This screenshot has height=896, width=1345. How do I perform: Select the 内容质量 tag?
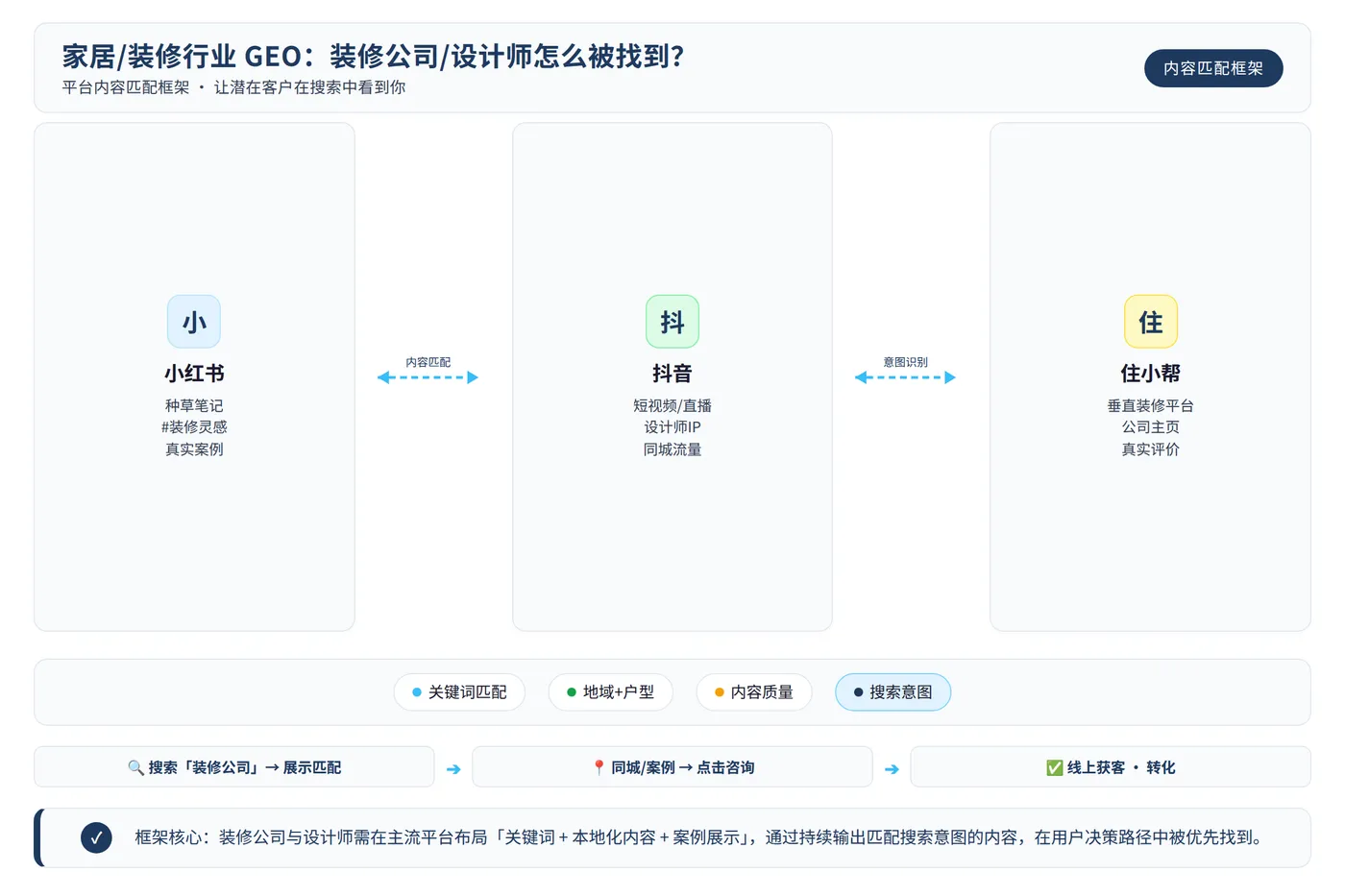click(754, 692)
